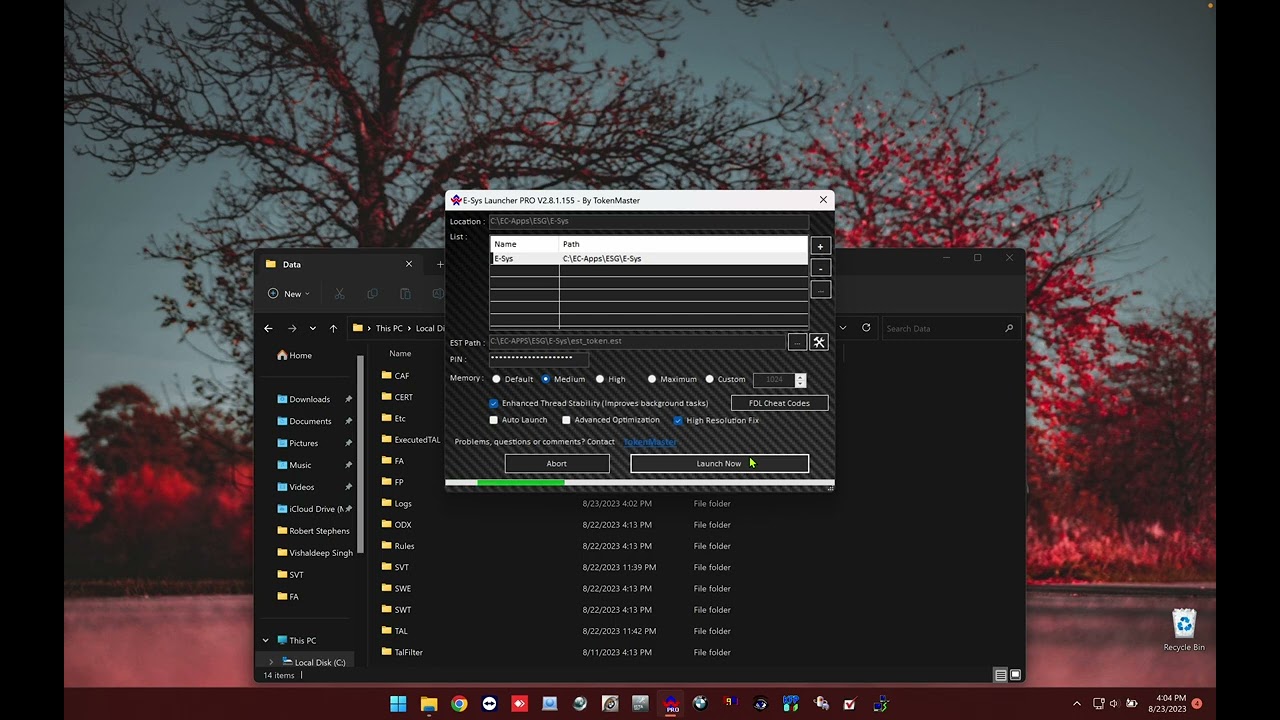Select the Data tab in File Explorer

[x=340, y=264]
